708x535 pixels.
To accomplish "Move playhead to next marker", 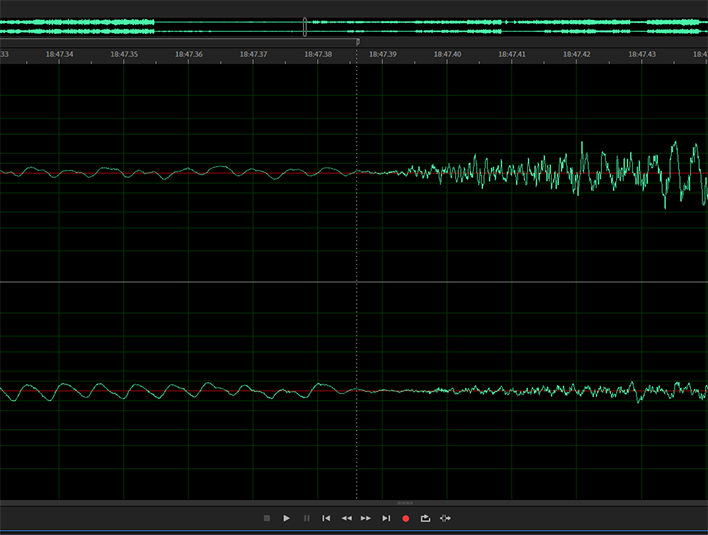I will click(386, 518).
